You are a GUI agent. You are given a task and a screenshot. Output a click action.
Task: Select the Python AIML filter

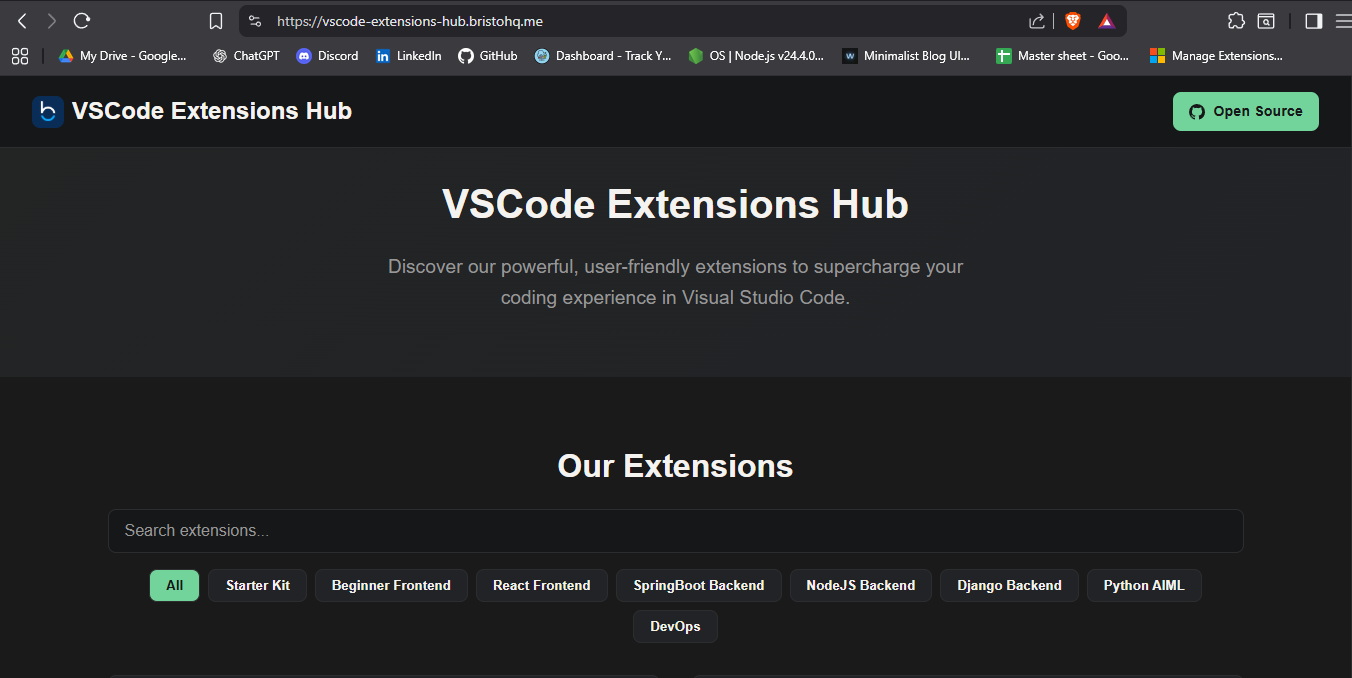click(1143, 585)
